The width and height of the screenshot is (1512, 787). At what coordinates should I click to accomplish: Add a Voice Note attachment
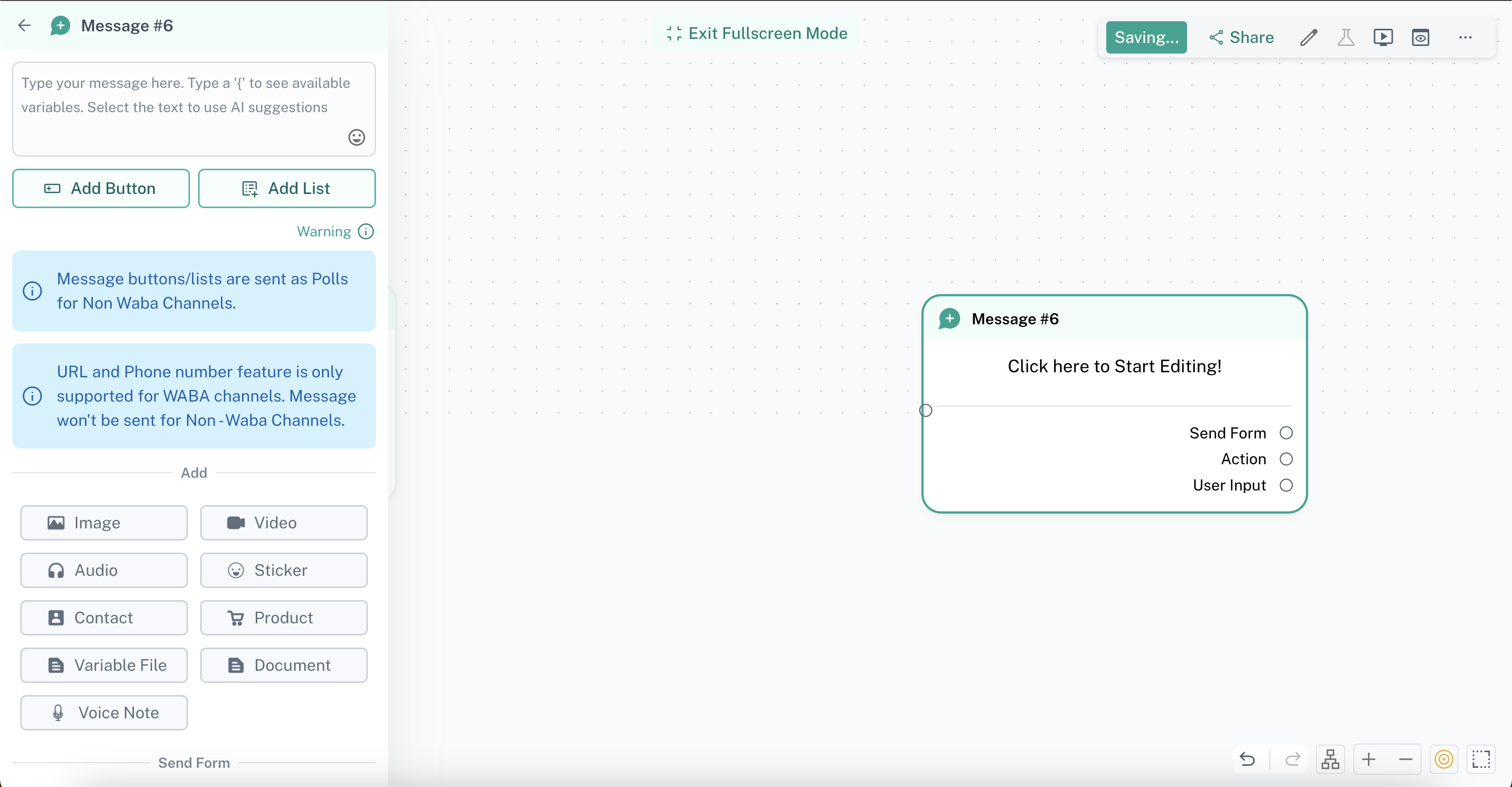tap(104, 712)
